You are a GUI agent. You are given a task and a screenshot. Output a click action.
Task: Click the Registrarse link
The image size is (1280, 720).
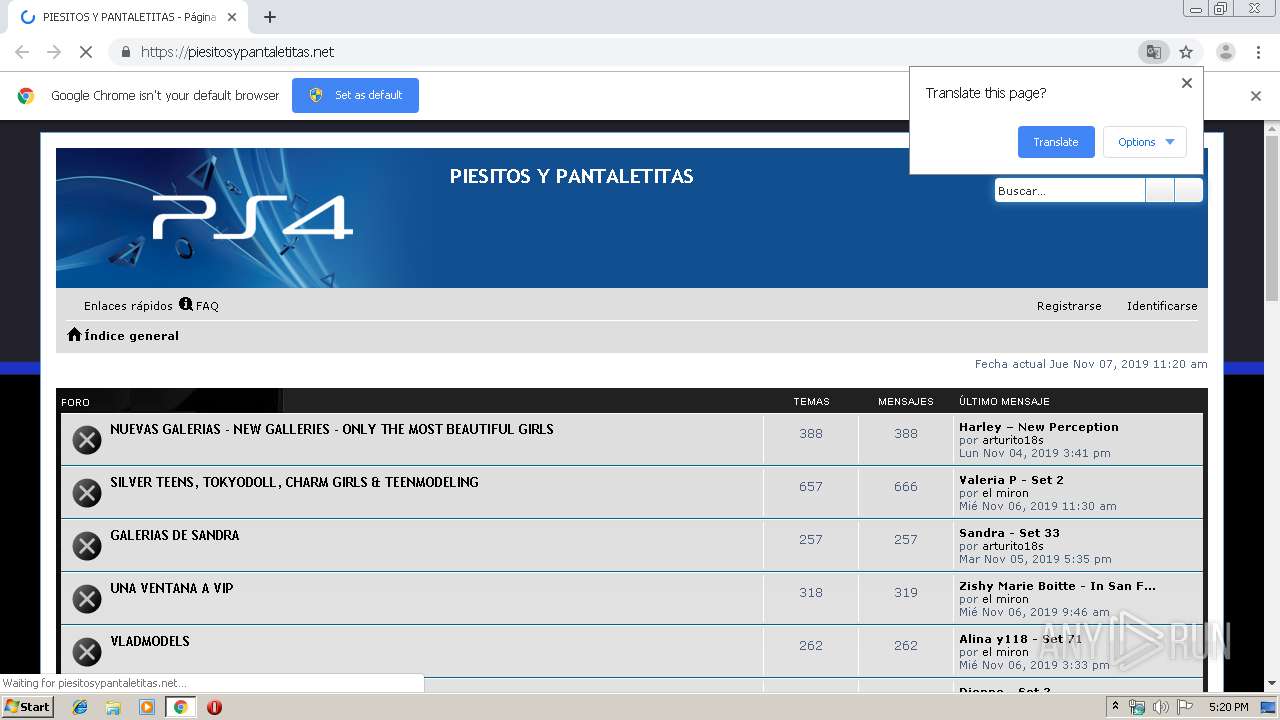click(1069, 306)
